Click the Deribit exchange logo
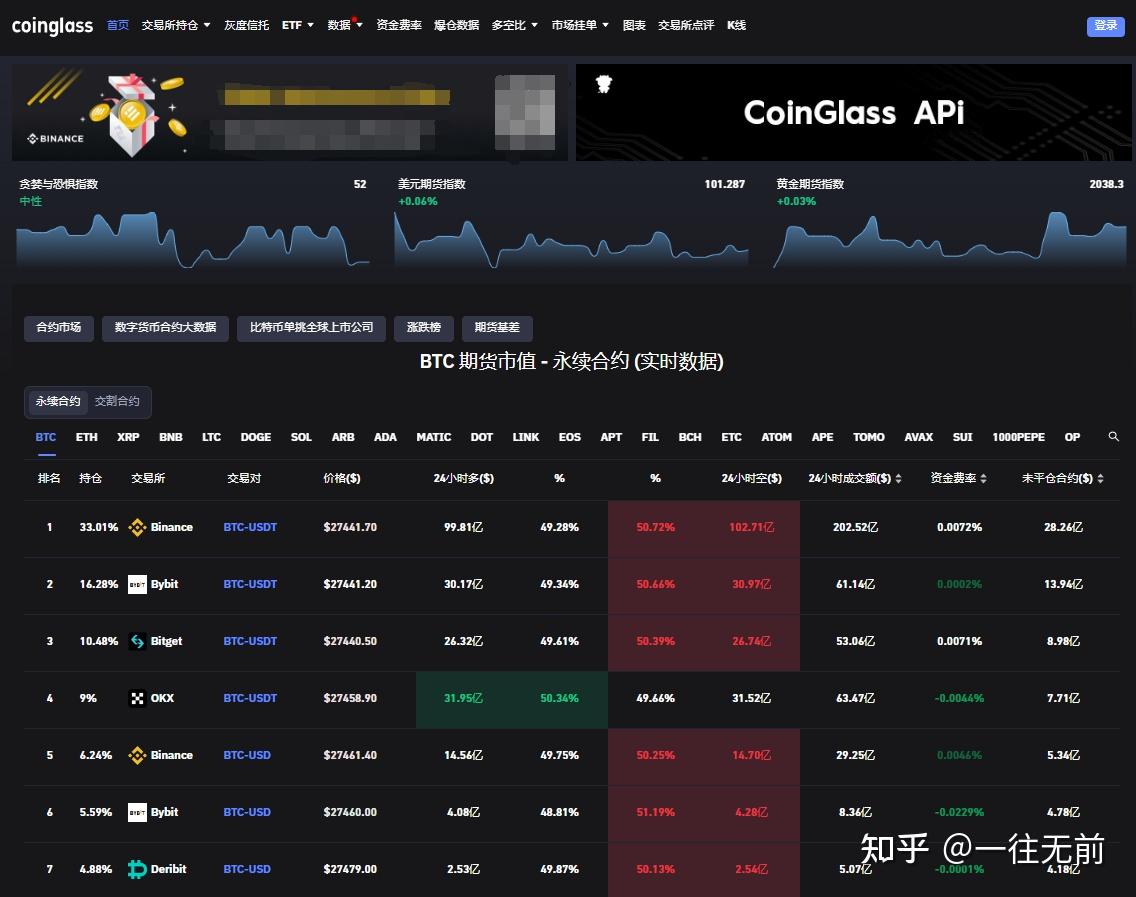1136x897 pixels. coord(137,869)
